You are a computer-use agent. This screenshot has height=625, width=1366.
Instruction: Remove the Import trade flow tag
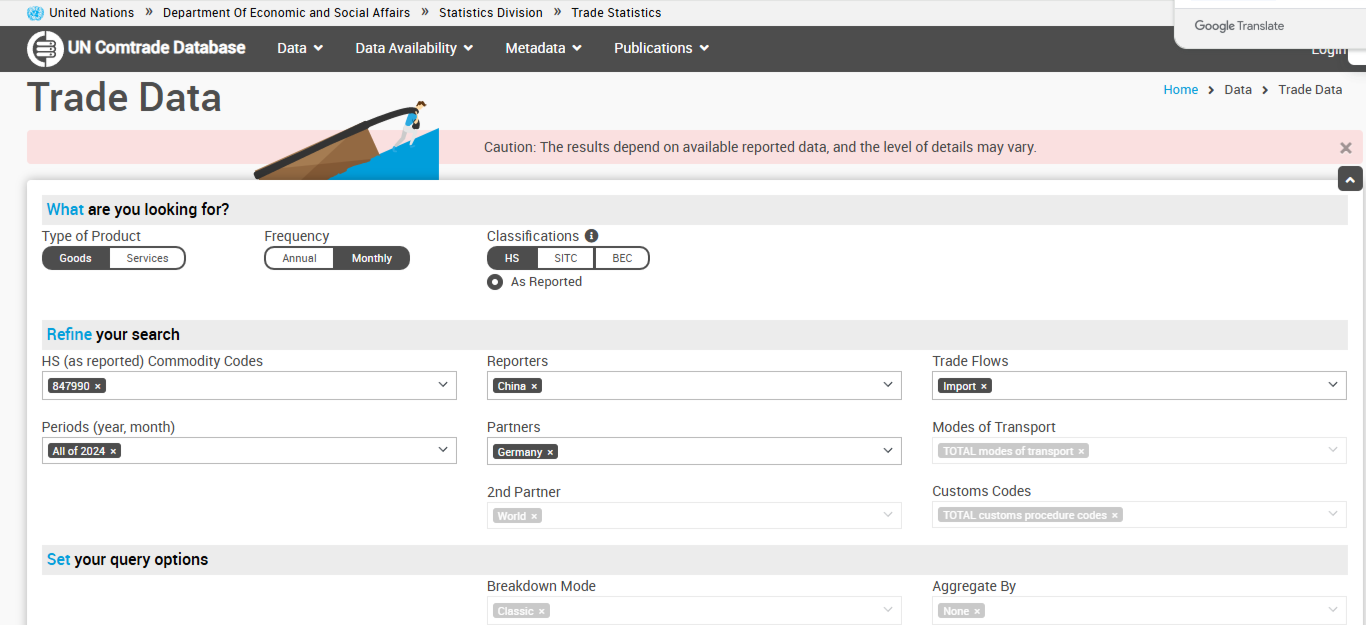pos(983,386)
